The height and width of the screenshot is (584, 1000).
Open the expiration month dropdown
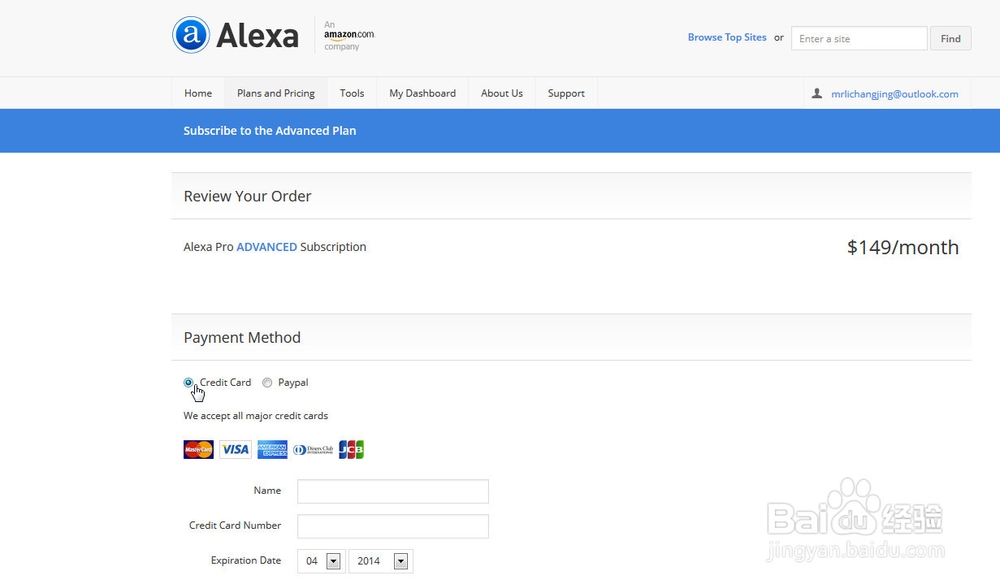(321, 561)
